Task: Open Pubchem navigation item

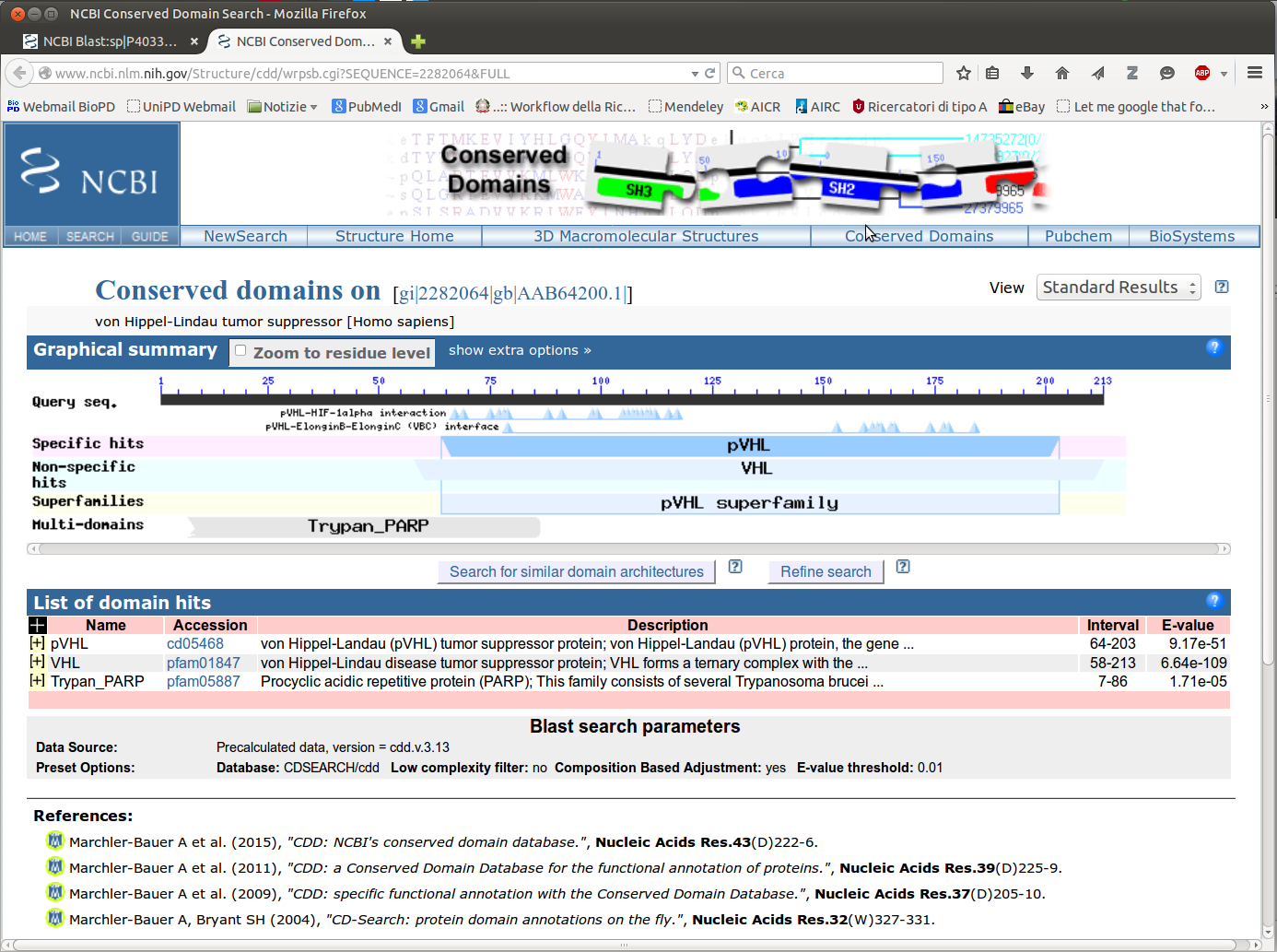Action: 1078,236
